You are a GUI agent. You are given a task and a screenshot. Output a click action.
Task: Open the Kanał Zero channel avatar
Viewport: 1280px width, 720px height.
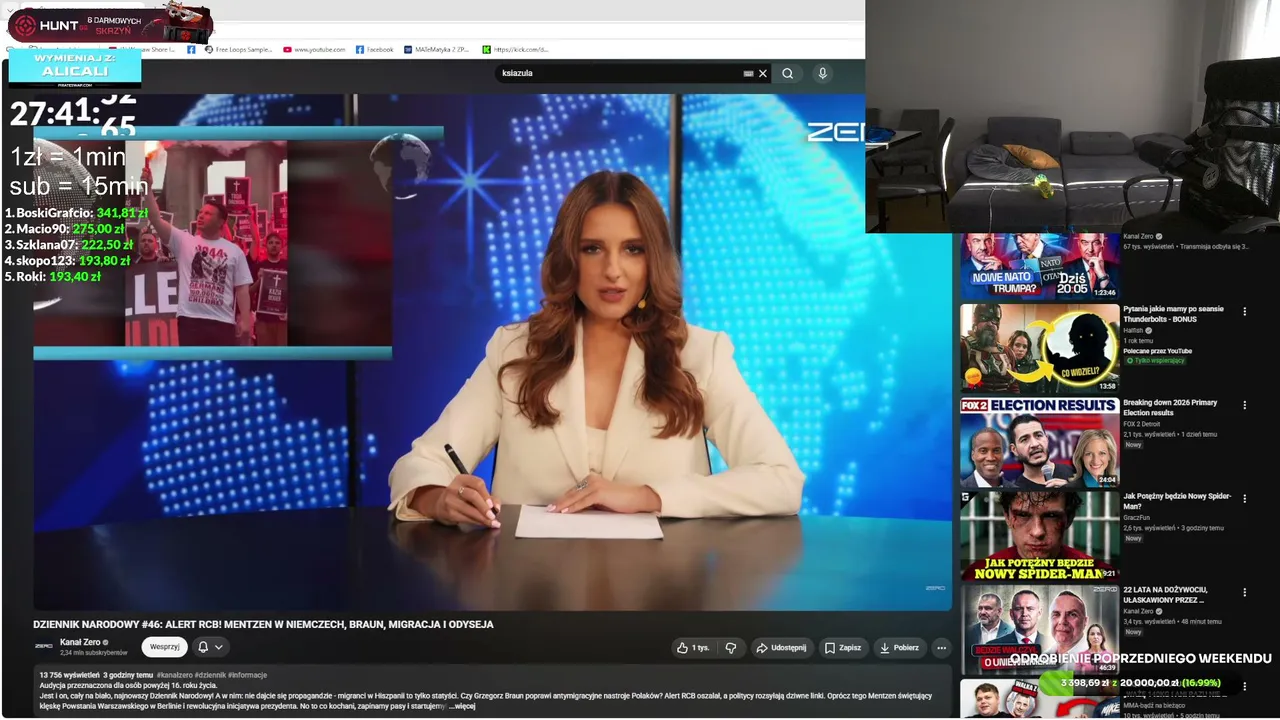coord(44,646)
